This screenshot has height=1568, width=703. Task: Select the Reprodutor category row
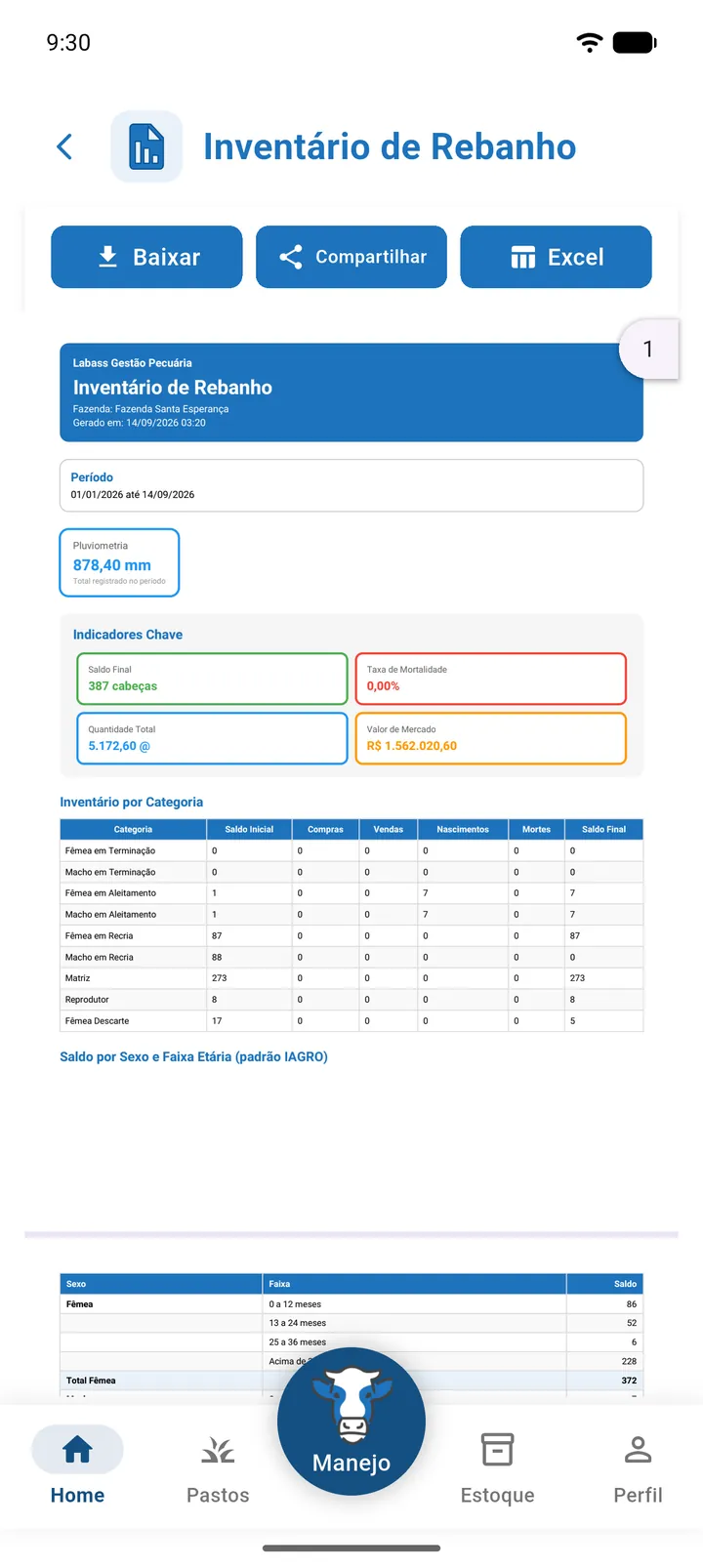click(x=351, y=1000)
